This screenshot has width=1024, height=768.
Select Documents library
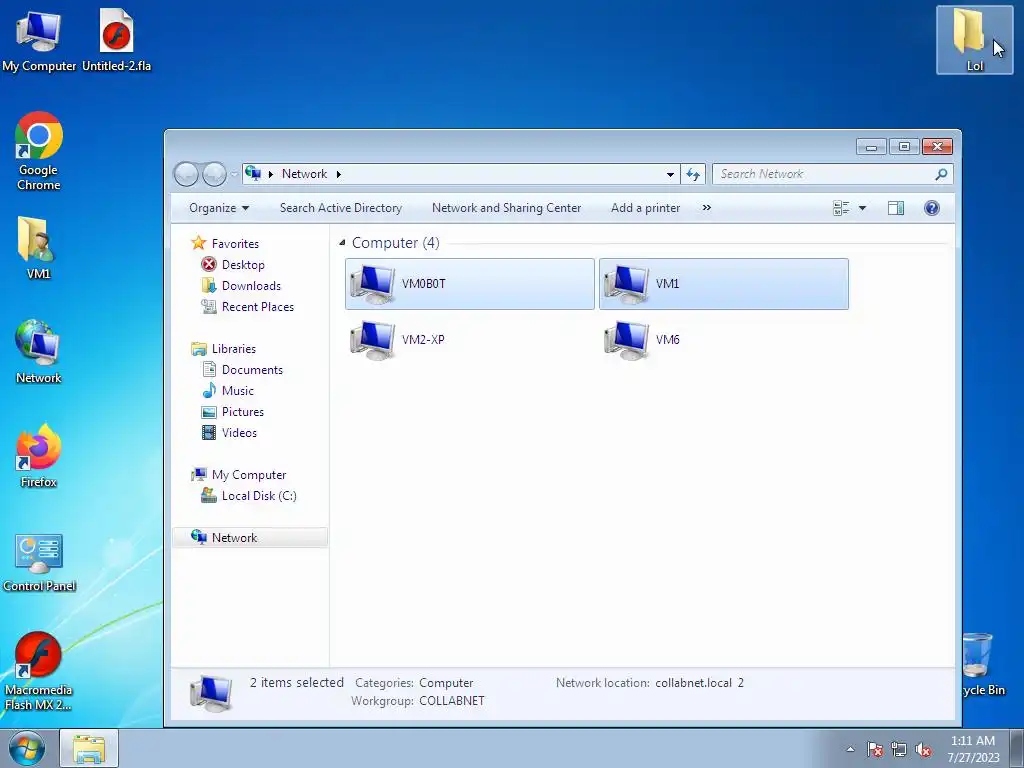(x=252, y=370)
